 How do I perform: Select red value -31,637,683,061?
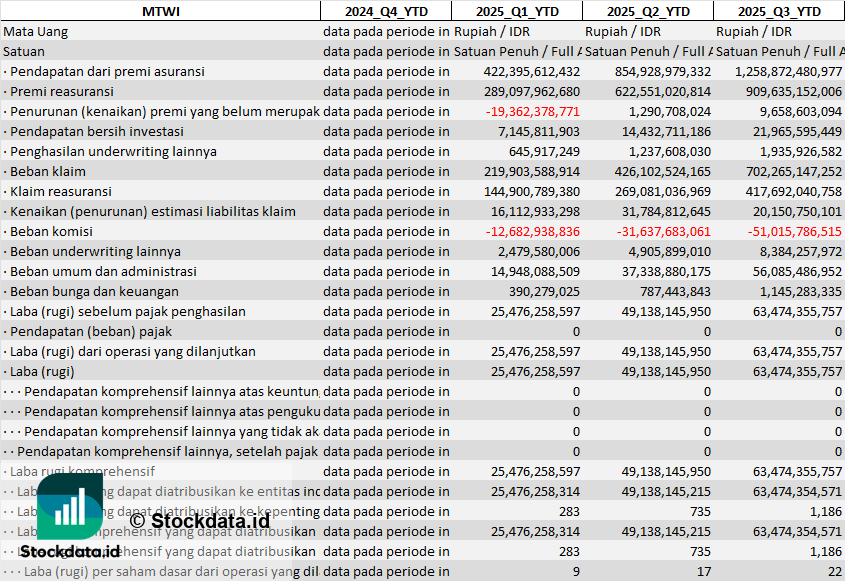(x=663, y=231)
